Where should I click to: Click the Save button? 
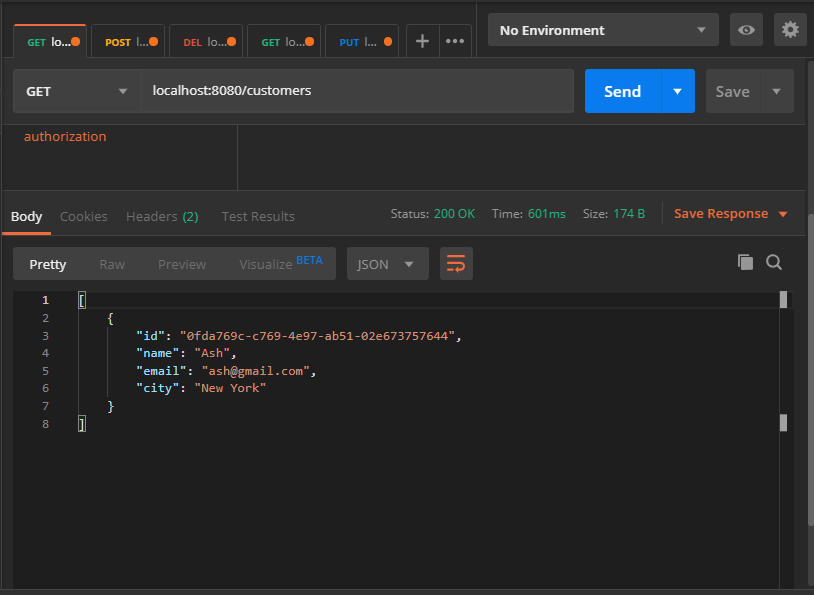[732, 91]
